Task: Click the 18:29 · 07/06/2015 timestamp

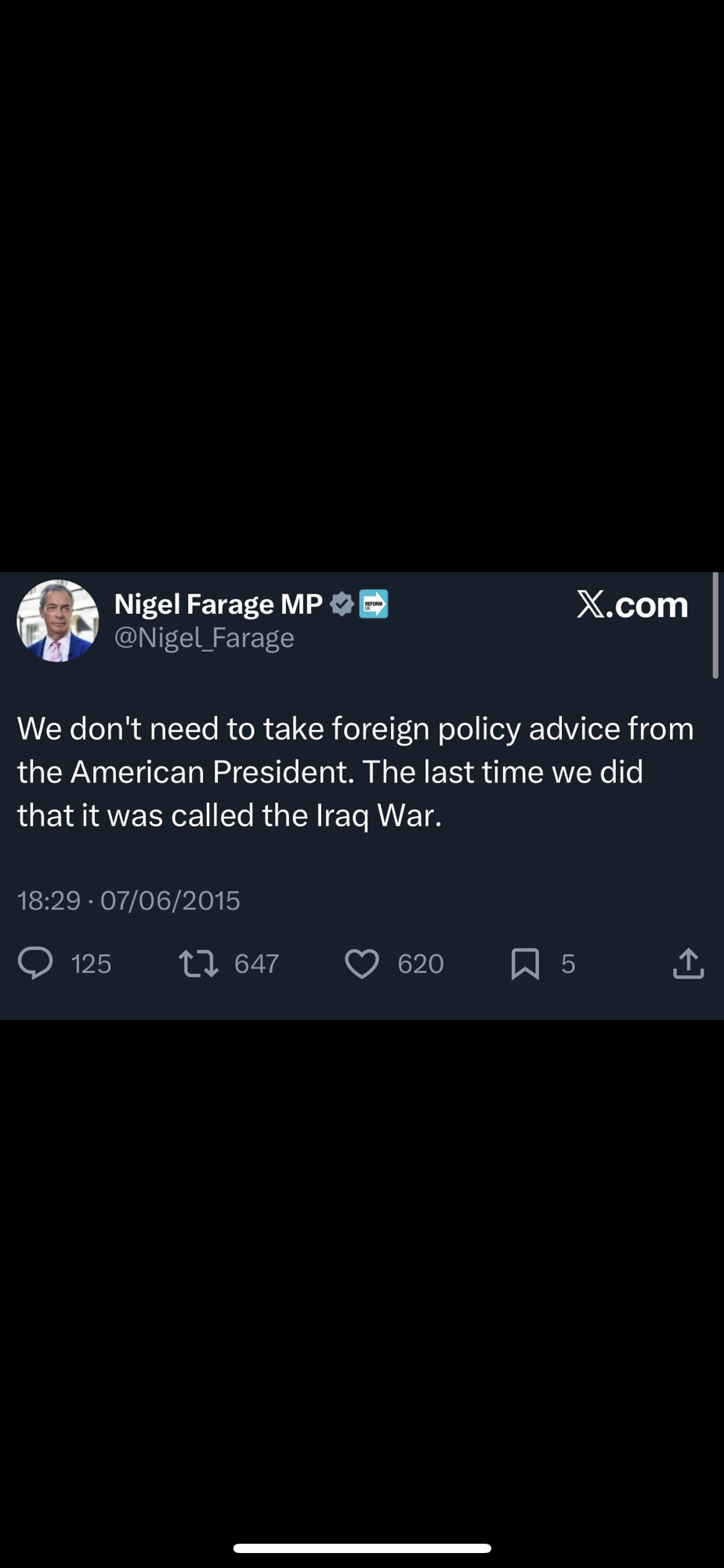Action: [129, 900]
